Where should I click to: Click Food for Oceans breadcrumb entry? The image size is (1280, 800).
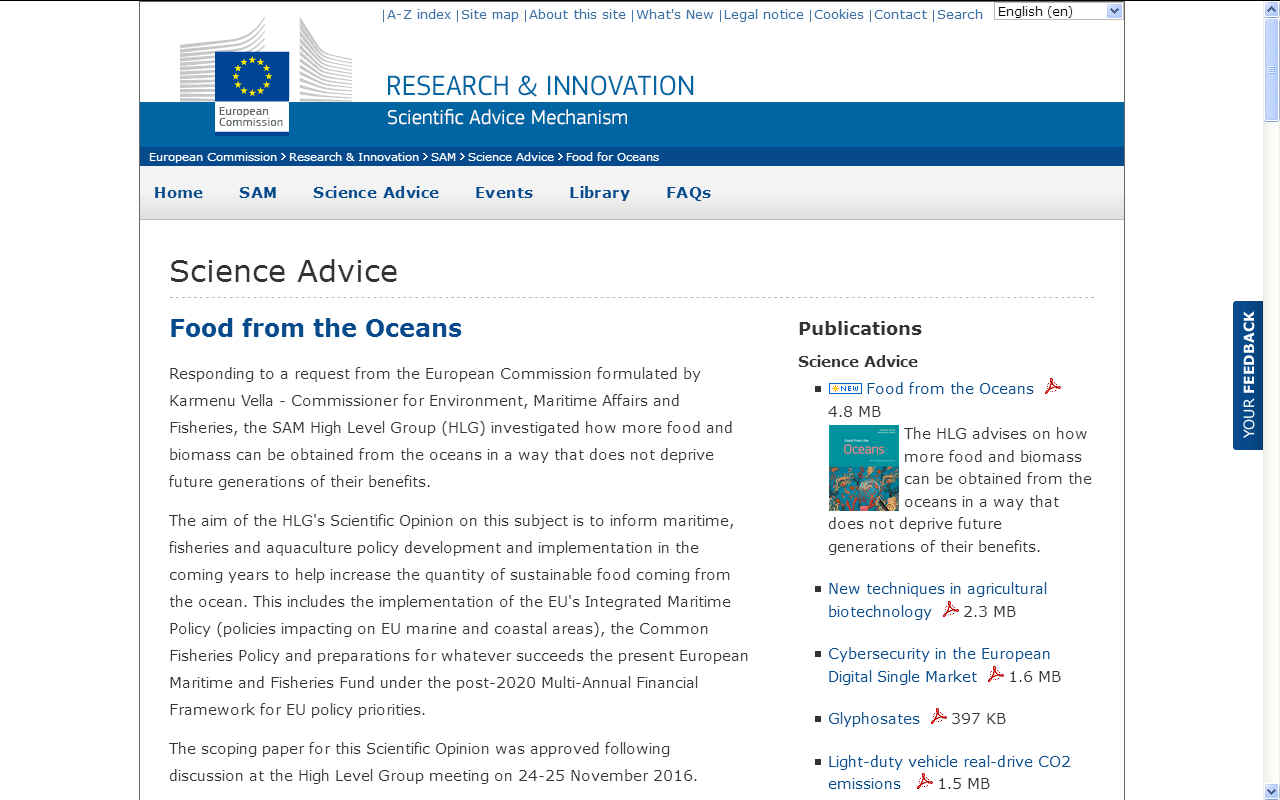[x=612, y=157]
